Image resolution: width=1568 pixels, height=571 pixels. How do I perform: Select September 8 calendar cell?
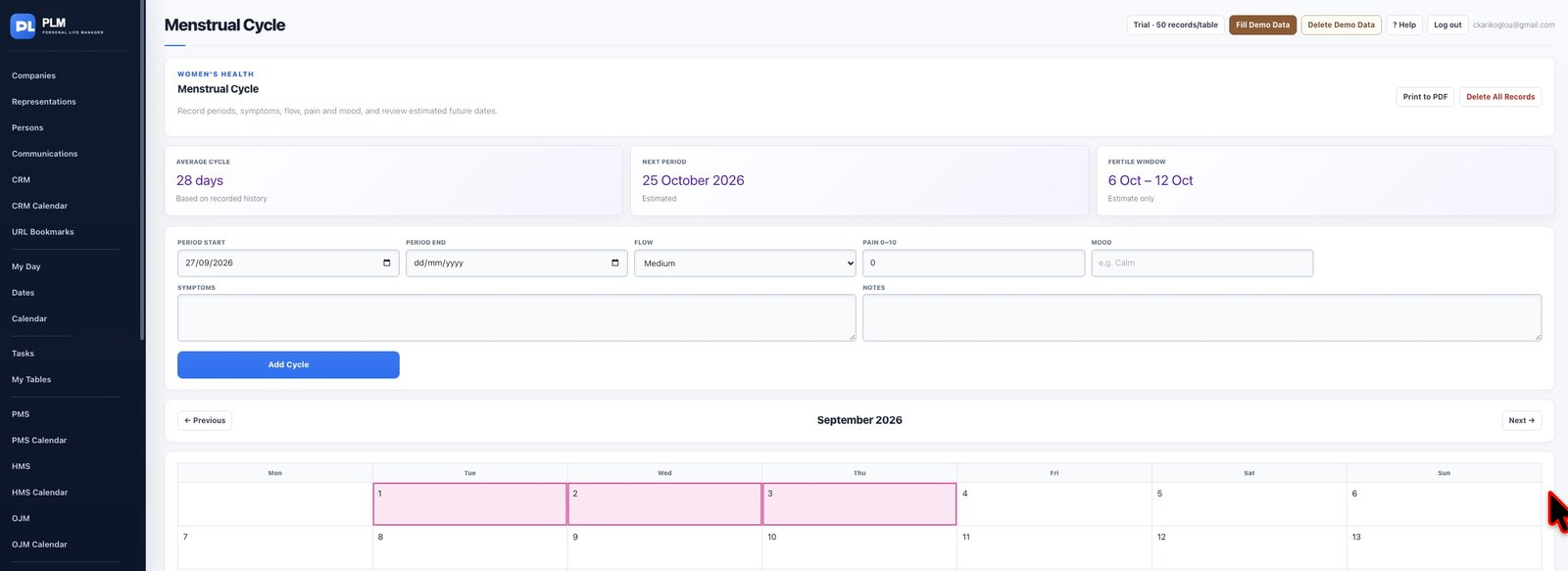(469, 547)
